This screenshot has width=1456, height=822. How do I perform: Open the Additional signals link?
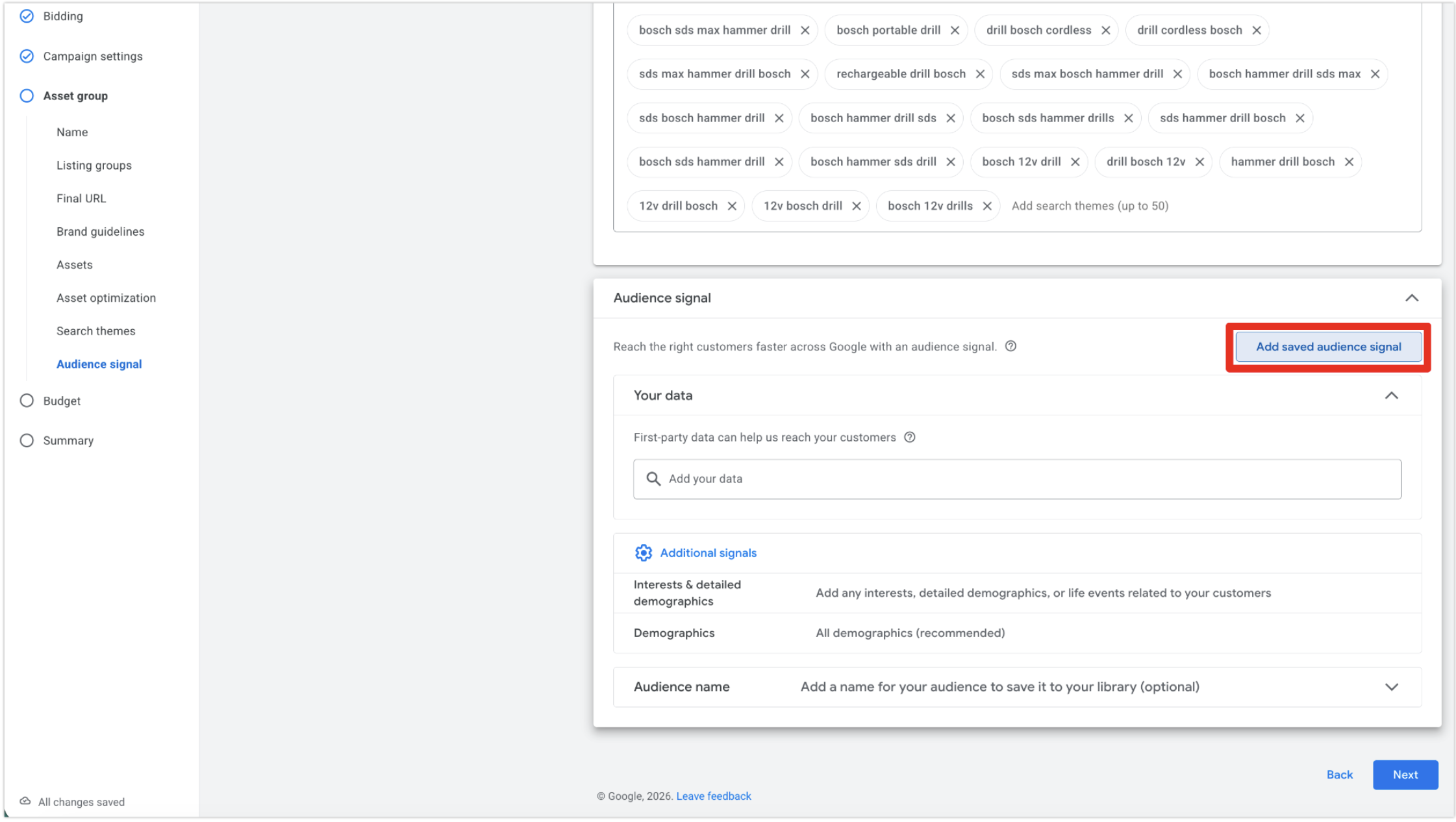coord(709,553)
